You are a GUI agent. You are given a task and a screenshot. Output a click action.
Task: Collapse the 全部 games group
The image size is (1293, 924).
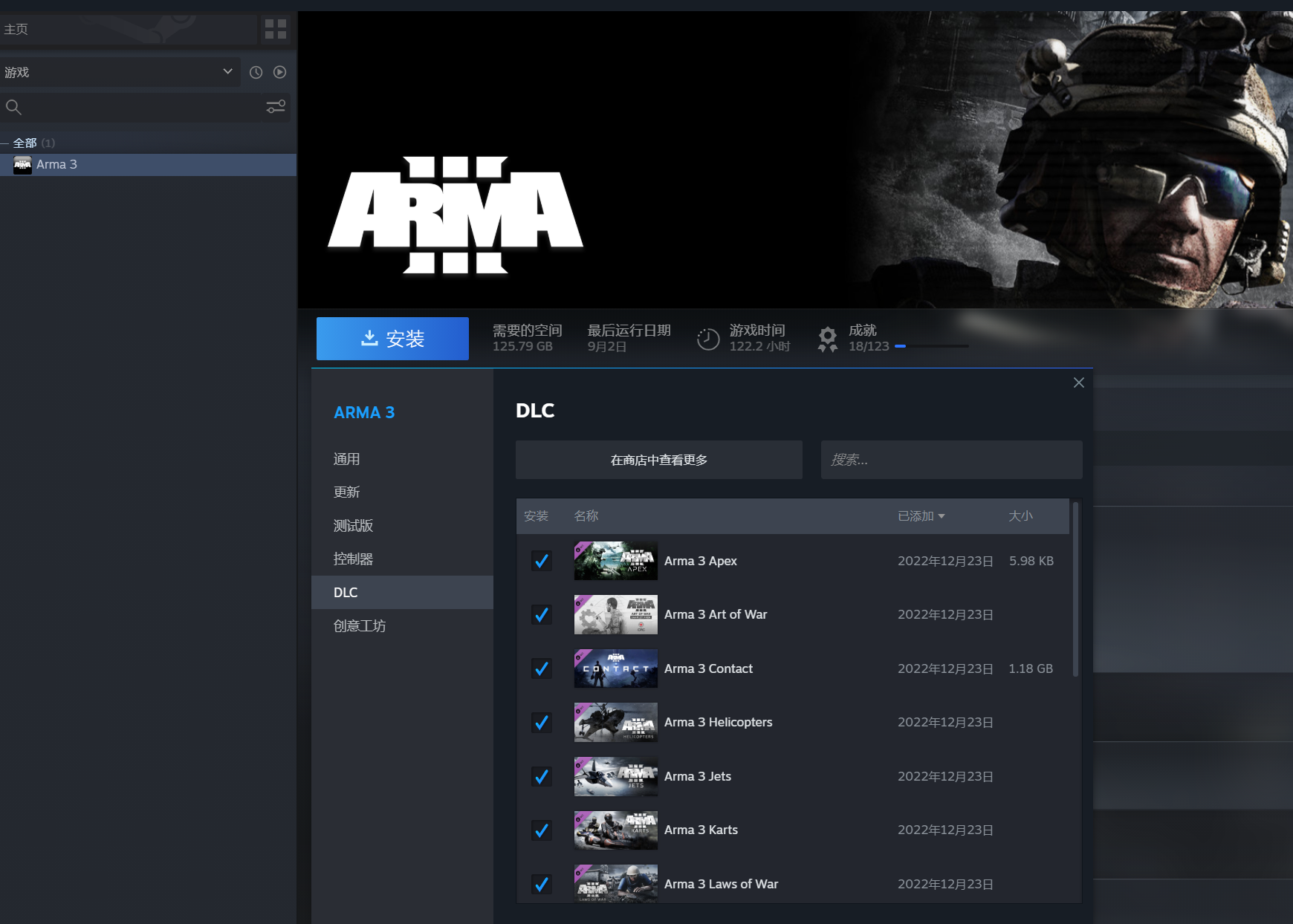coord(4,143)
